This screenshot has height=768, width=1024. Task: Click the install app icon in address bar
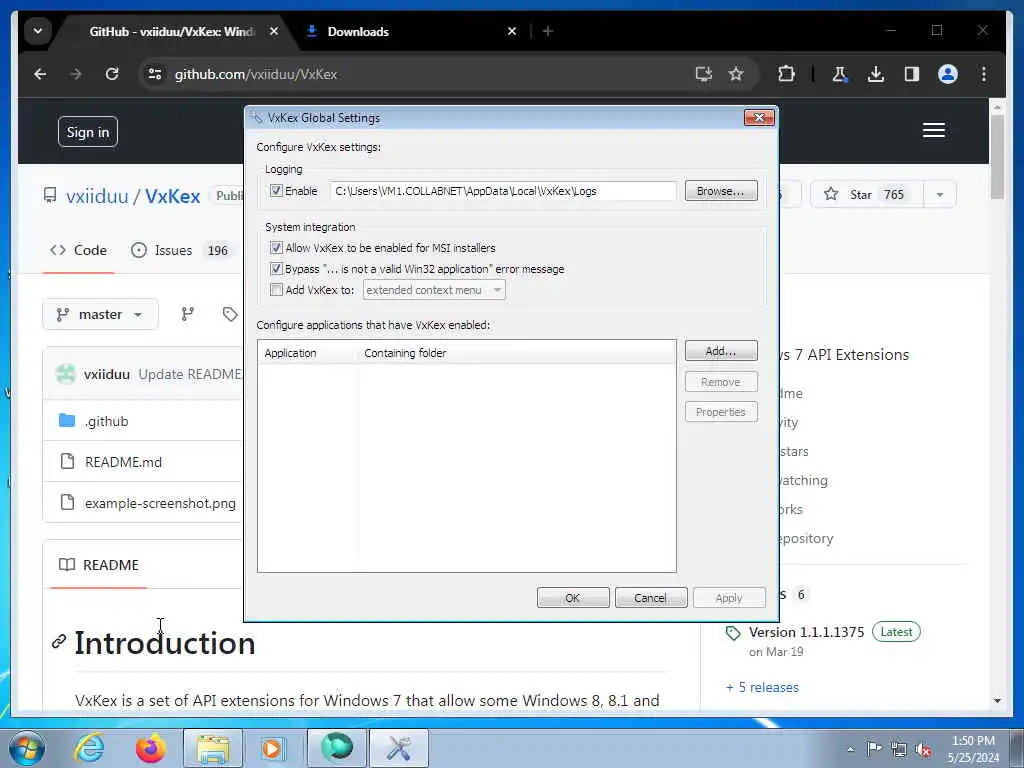coord(703,74)
